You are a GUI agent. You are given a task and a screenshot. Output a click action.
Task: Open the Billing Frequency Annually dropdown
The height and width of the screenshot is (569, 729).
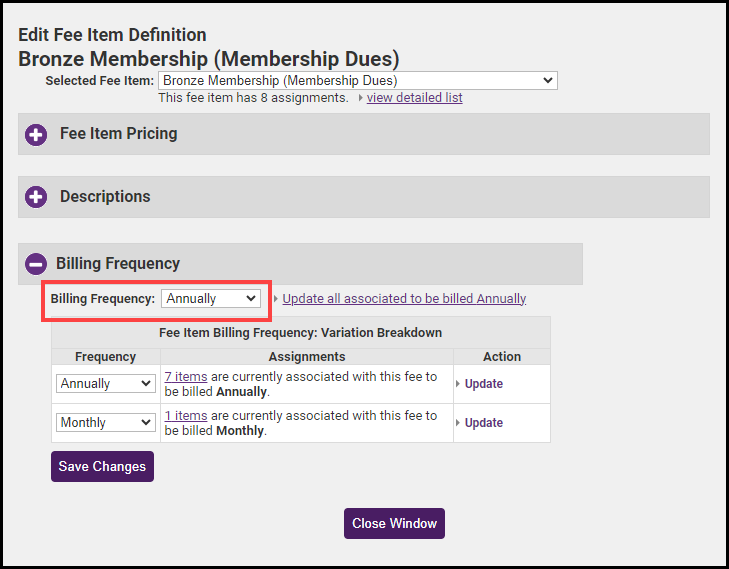(211, 299)
